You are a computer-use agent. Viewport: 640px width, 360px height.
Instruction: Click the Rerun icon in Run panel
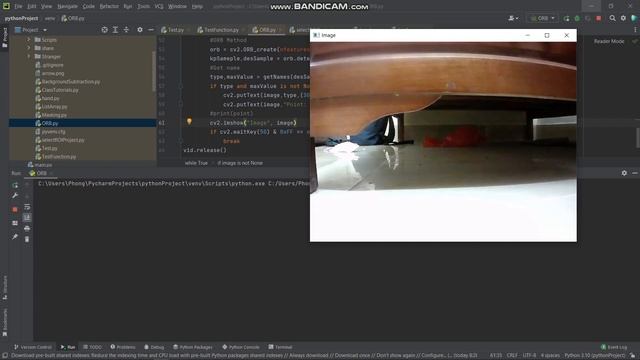point(15,185)
